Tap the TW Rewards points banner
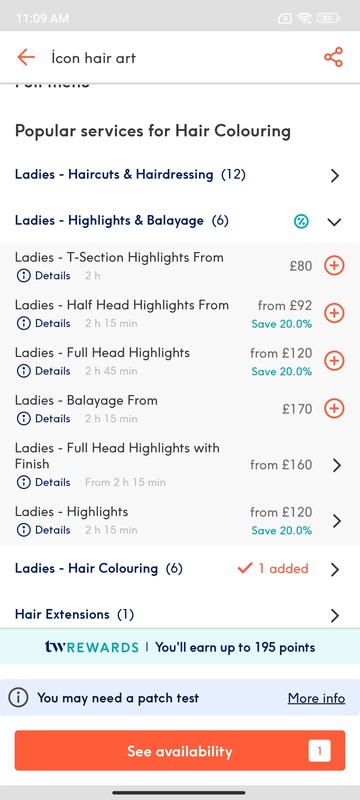The height and width of the screenshot is (800, 360). point(180,647)
